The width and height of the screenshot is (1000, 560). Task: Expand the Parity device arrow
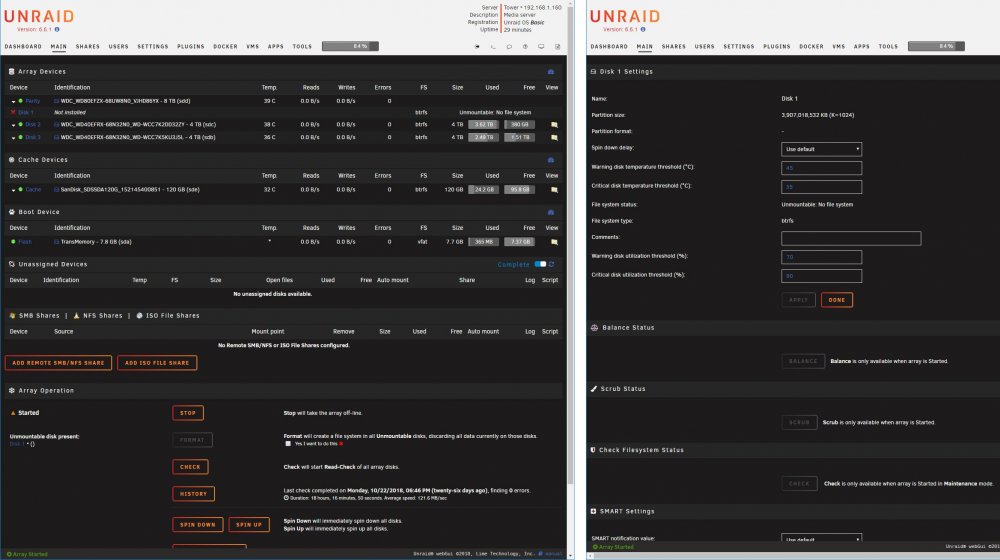pos(13,101)
